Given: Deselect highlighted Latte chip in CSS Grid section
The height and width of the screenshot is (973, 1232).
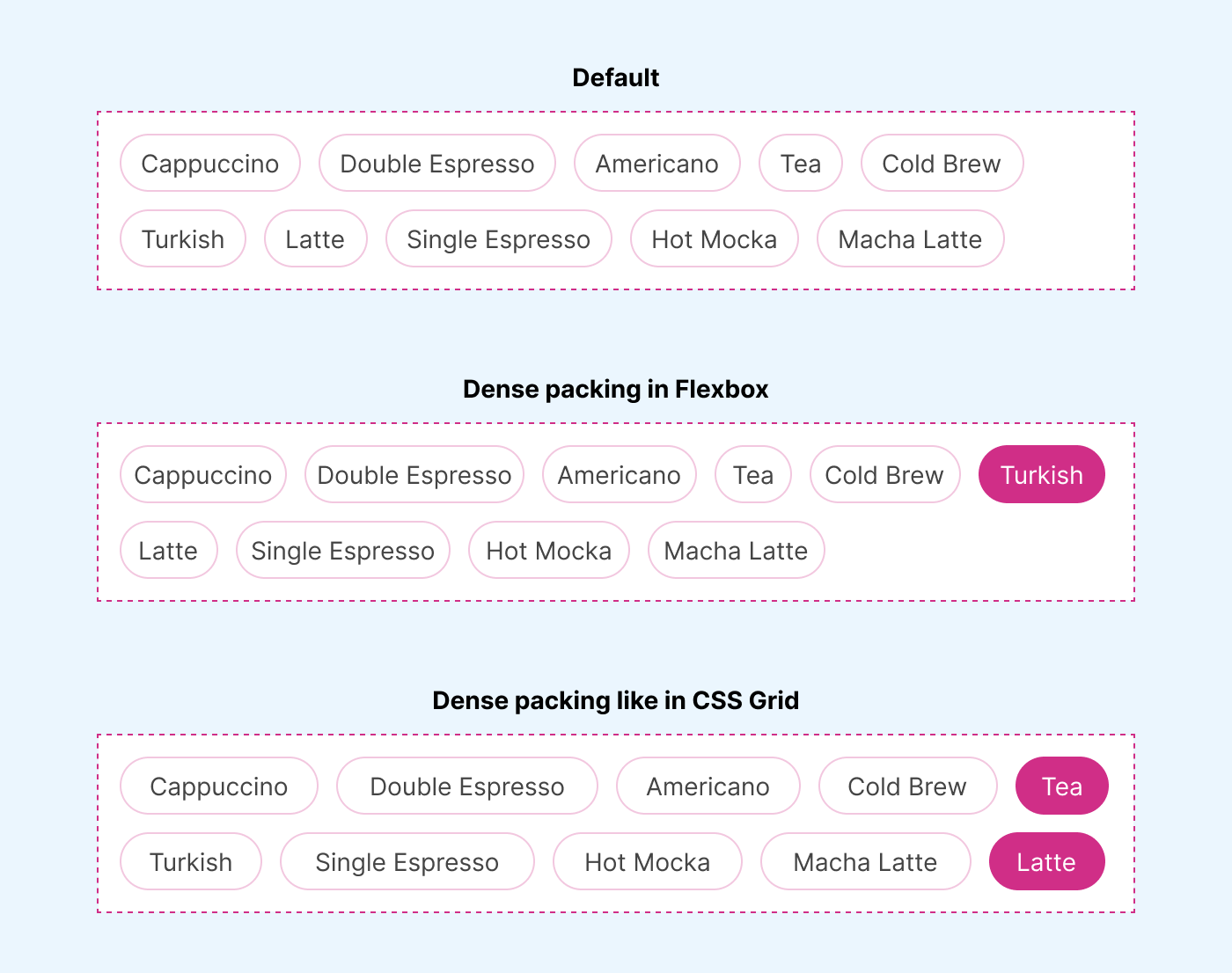Looking at the screenshot, I should pyautogui.click(x=1046, y=862).
